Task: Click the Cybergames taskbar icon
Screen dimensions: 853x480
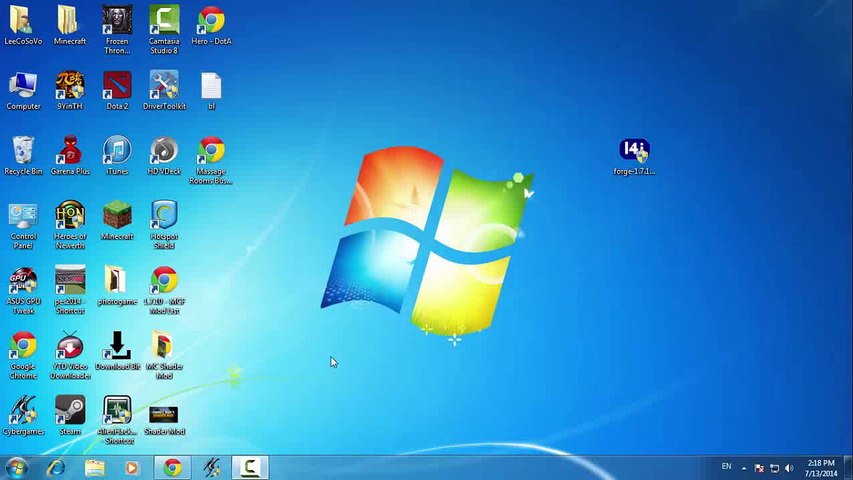Action: point(212,467)
